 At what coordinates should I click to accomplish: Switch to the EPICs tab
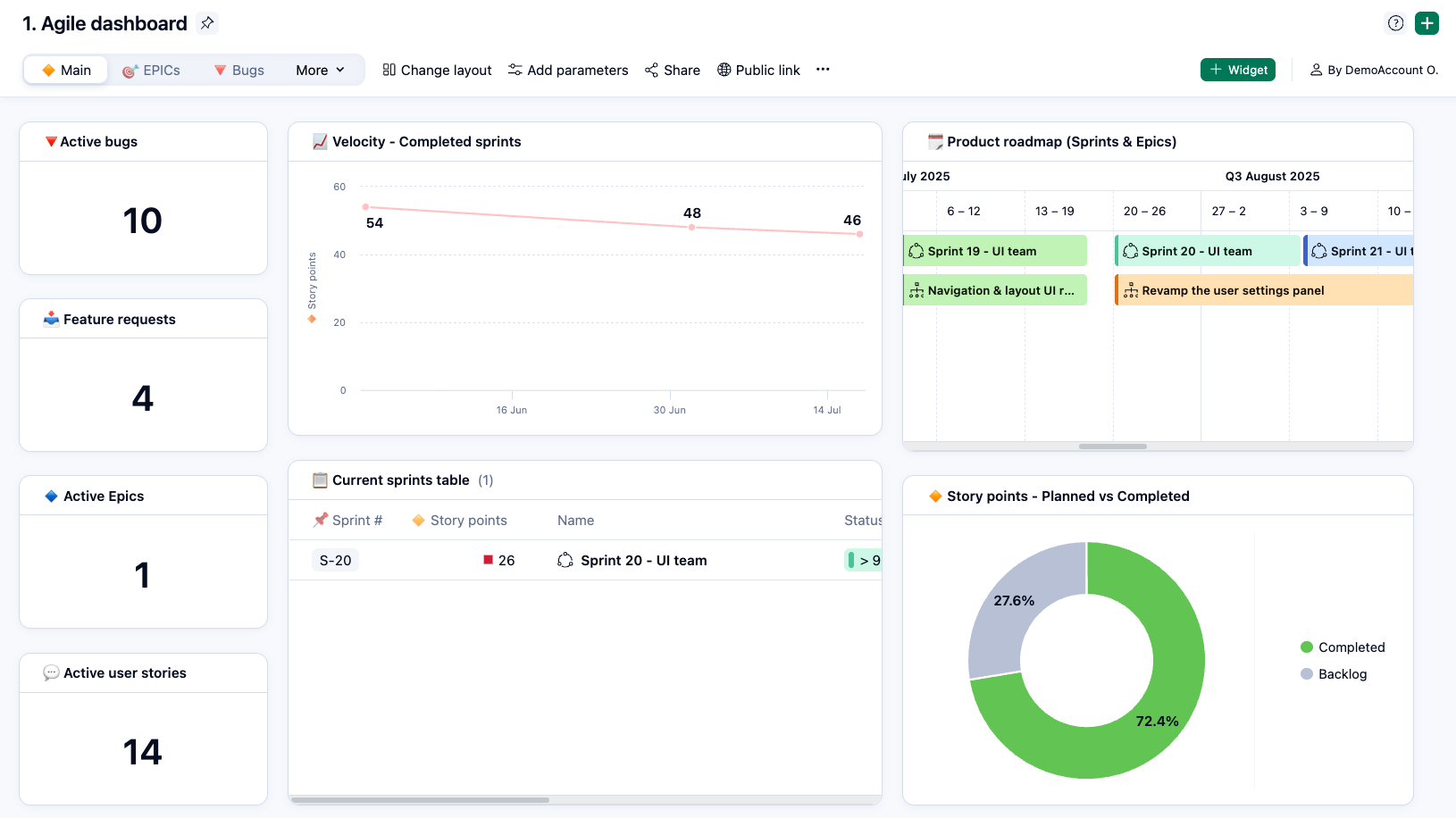click(152, 70)
